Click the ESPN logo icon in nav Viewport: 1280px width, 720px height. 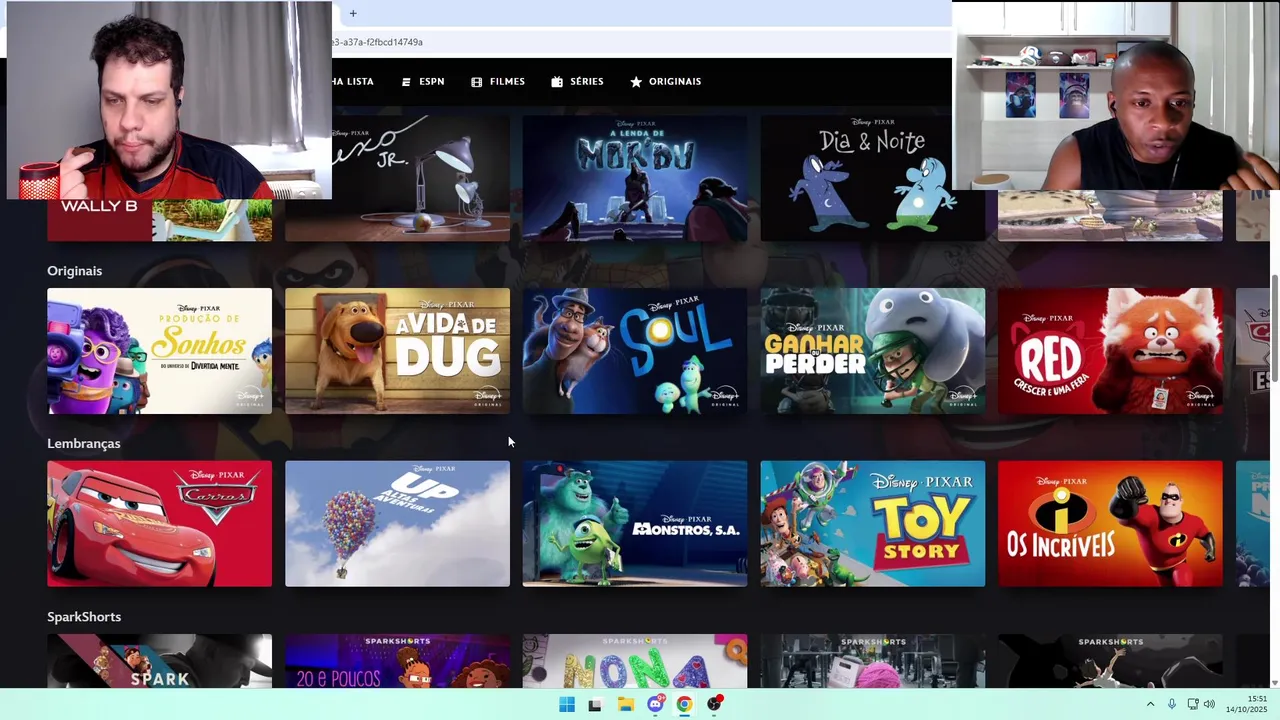point(406,82)
